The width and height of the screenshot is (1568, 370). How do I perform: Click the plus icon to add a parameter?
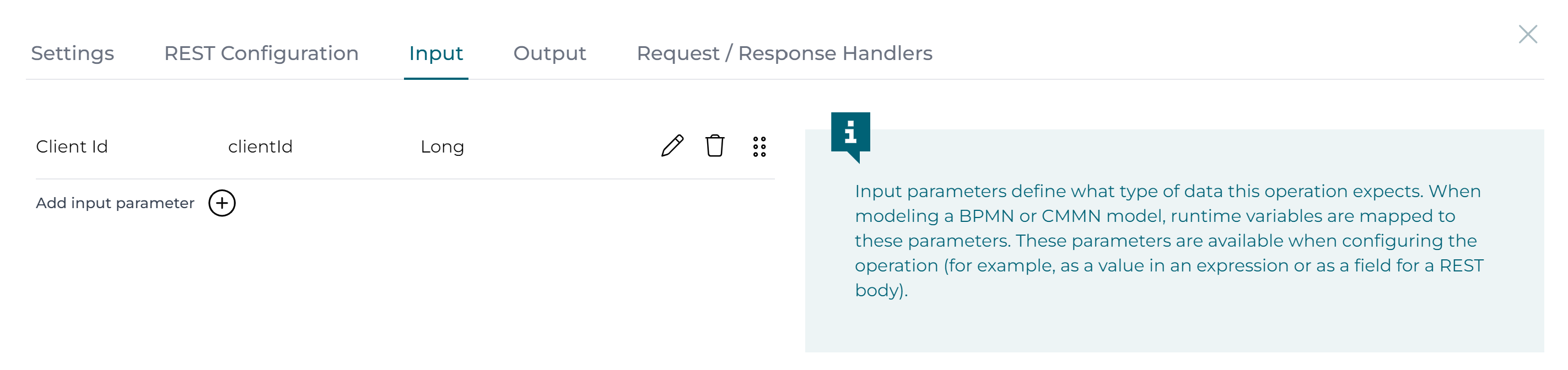pyautogui.click(x=222, y=203)
